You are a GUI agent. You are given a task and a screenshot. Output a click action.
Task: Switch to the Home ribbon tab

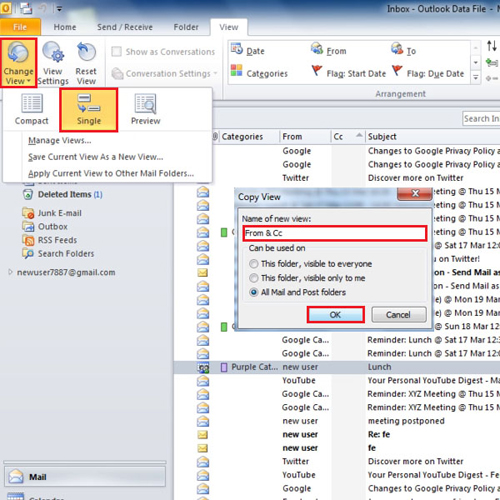[65, 27]
